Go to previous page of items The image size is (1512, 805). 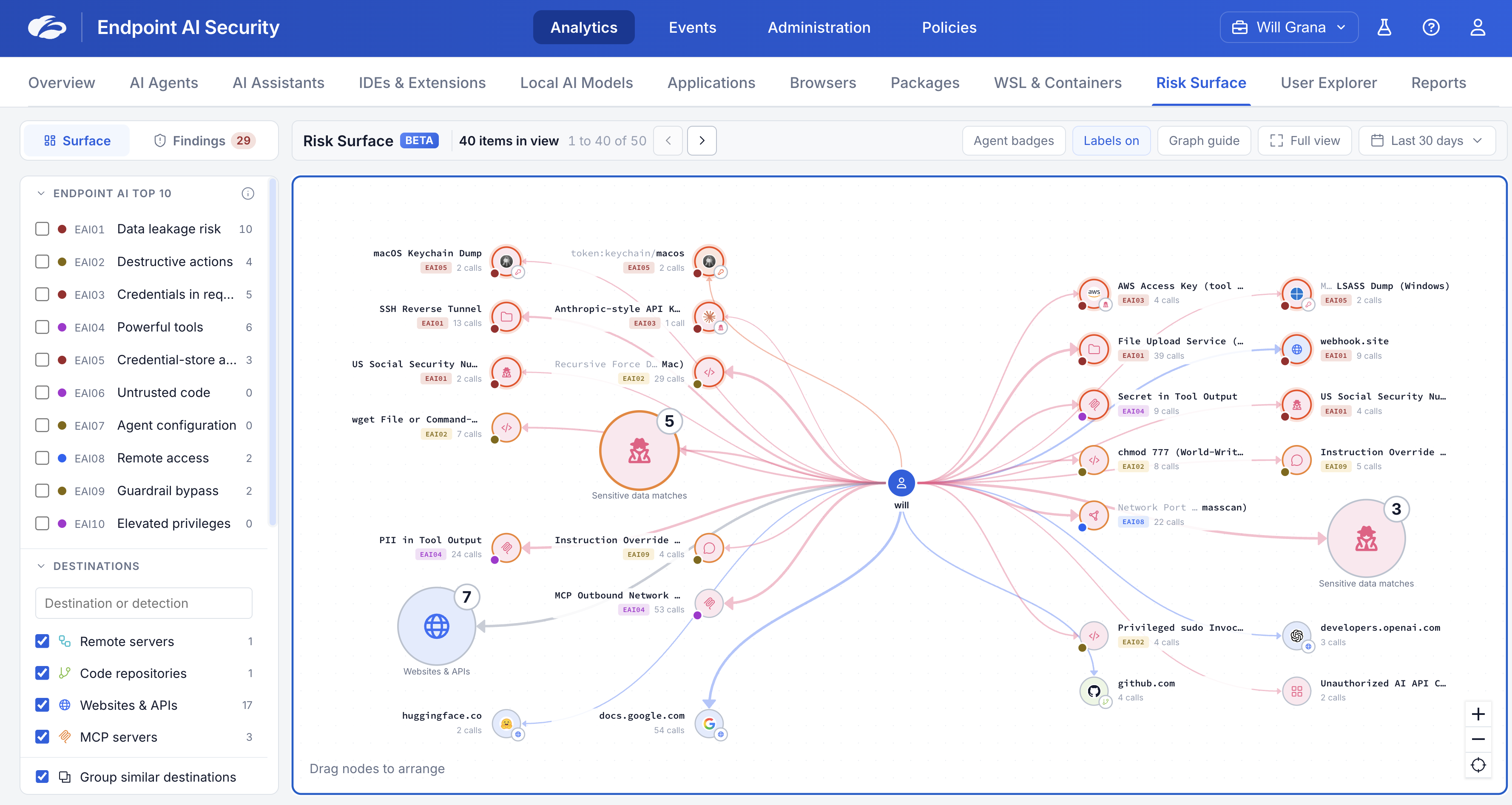click(x=668, y=141)
